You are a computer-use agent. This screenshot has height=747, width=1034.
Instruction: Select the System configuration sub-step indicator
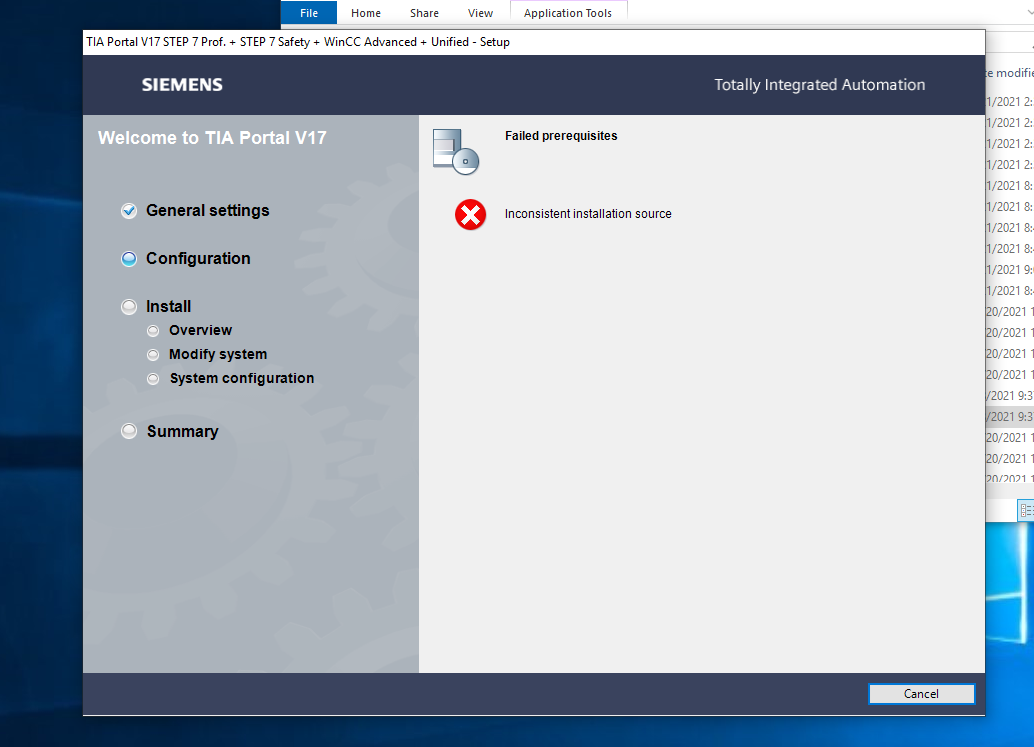coord(153,378)
